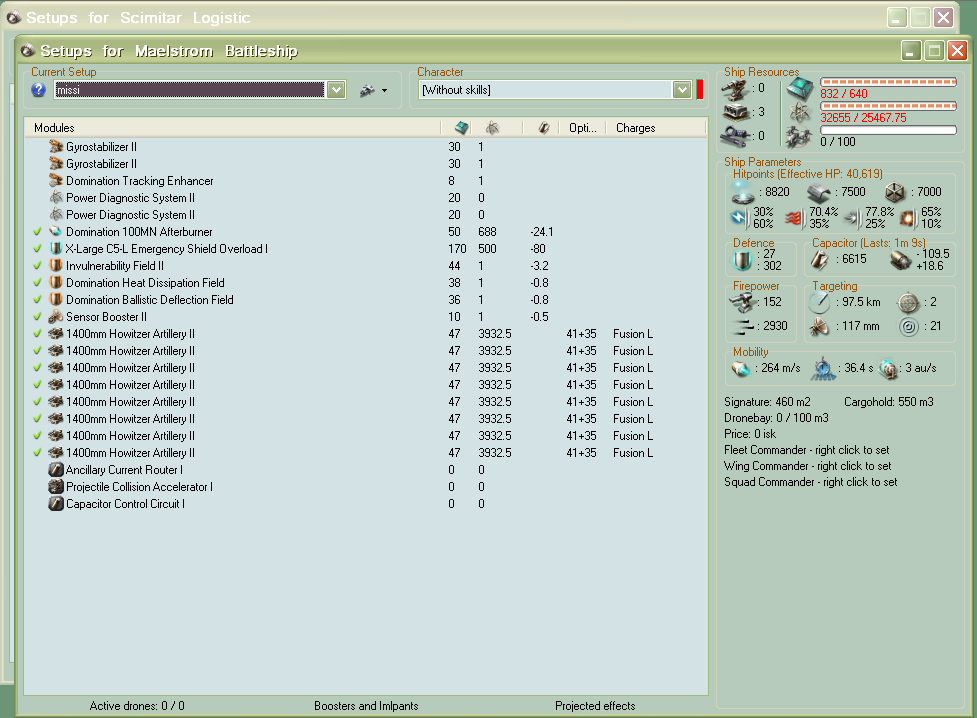Click the CPU column header icon
The height and width of the screenshot is (718, 977).
462,128
